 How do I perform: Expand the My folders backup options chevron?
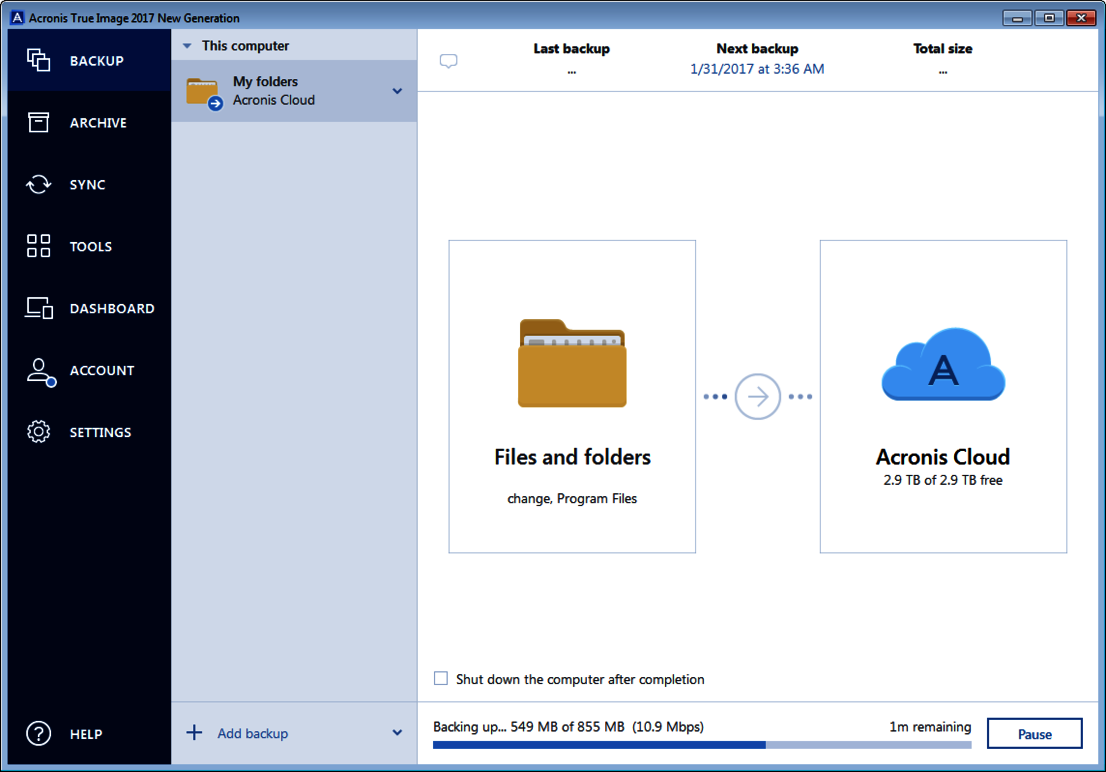(397, 91)
